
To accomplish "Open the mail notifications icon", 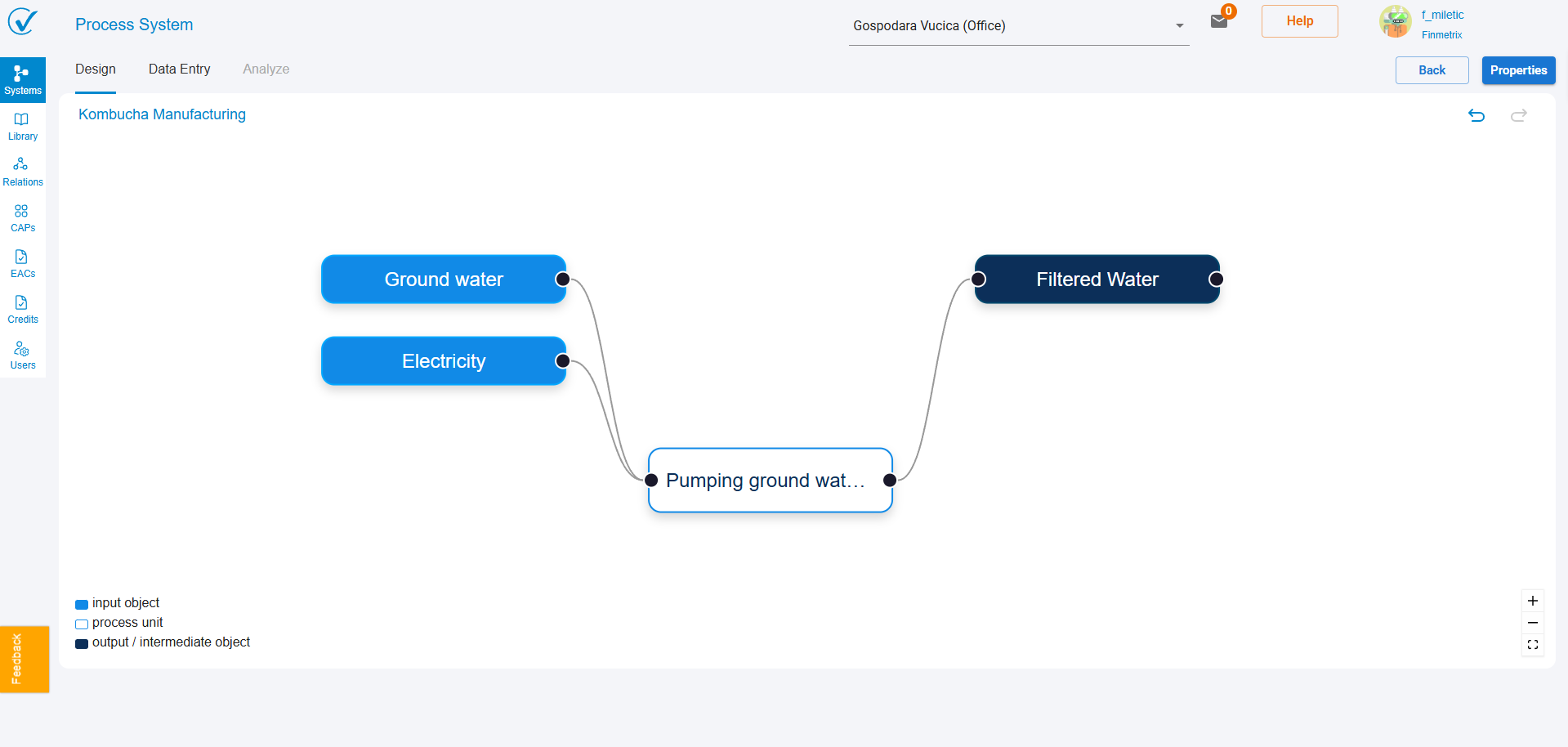I will pyautogui.click(x=1219, y=22).
